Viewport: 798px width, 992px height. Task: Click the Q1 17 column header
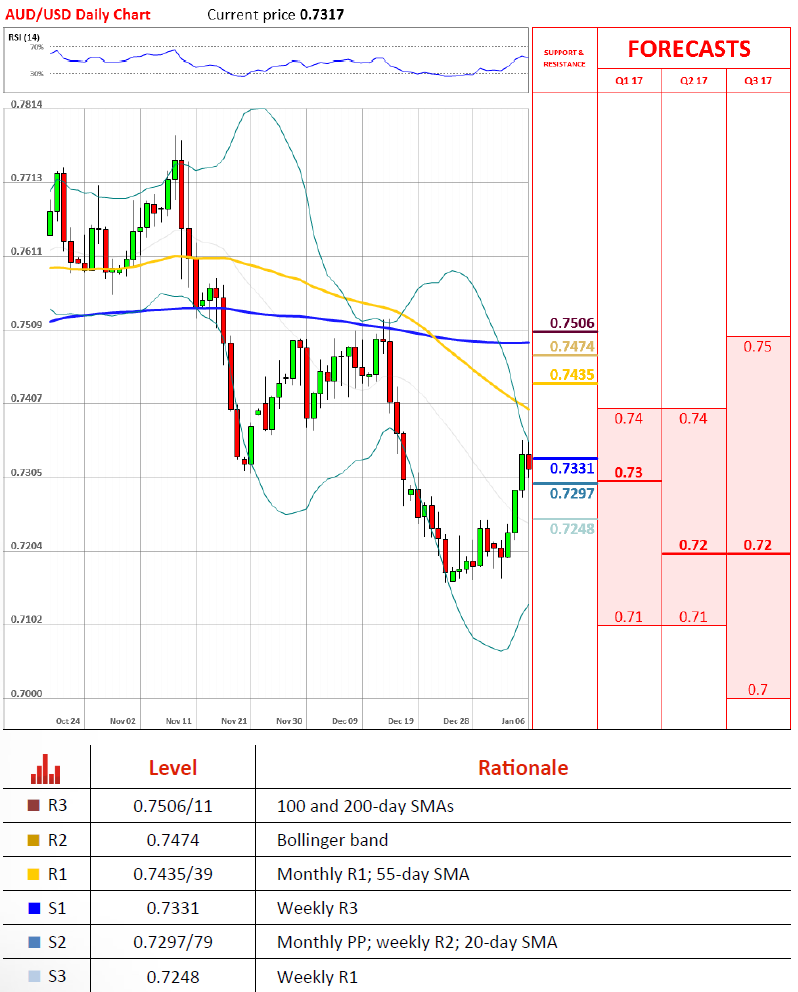pyautogui.click(x=629, y=80)
